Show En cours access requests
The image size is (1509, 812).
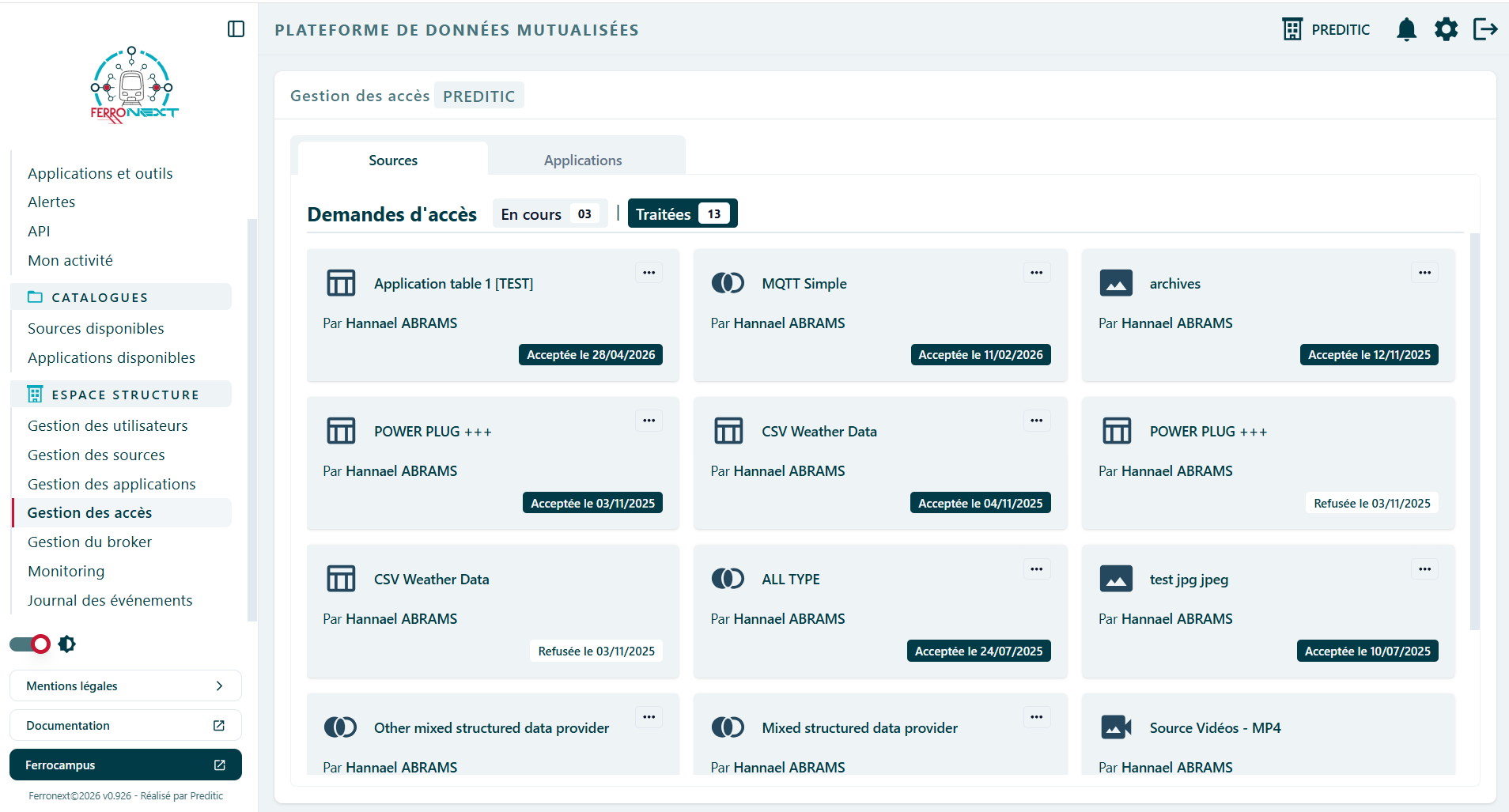pos(550,213)
